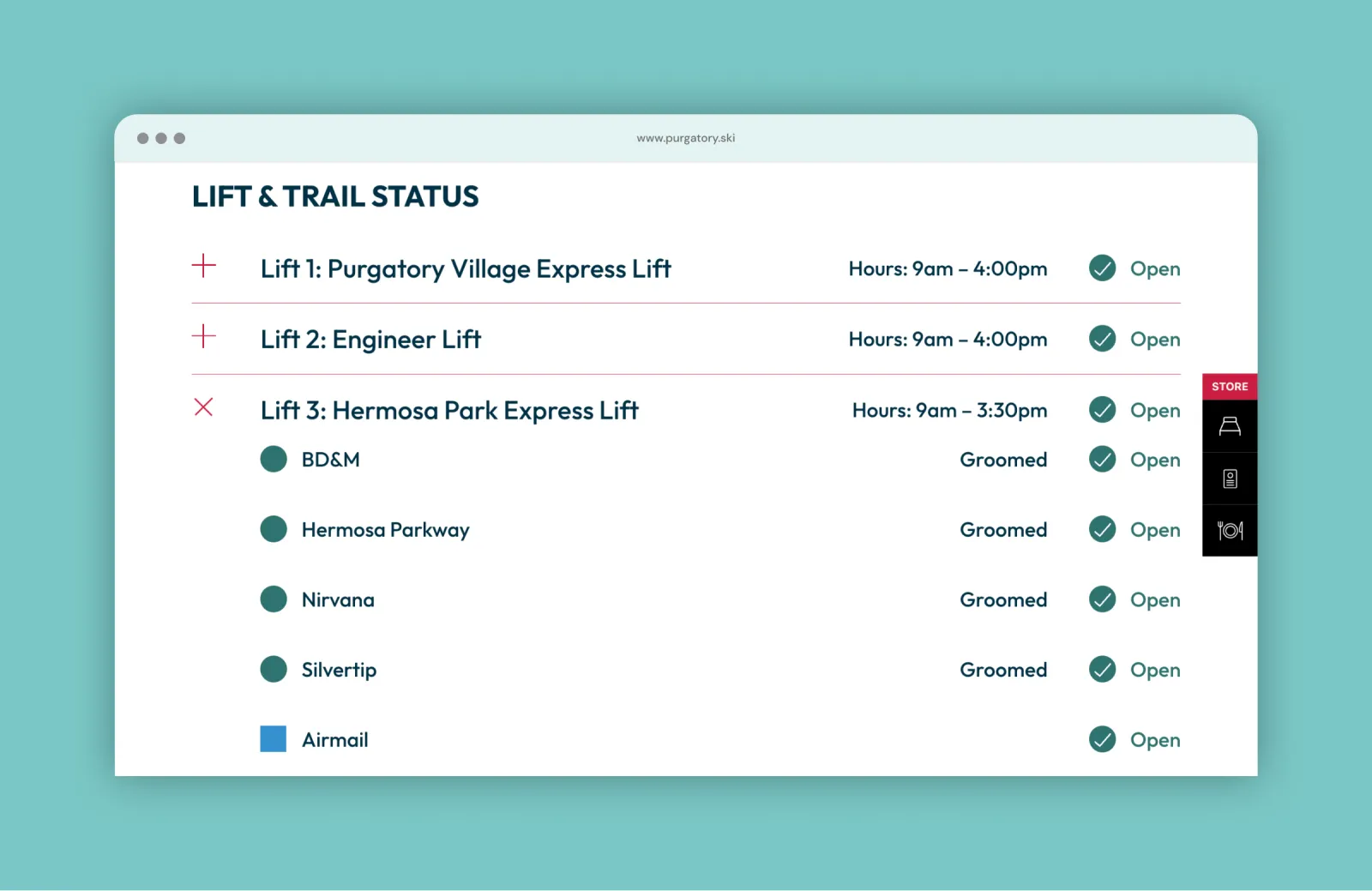Click the lift ticket pass icon in sidebar
1372x891 pixels.
pos(1230,479)
